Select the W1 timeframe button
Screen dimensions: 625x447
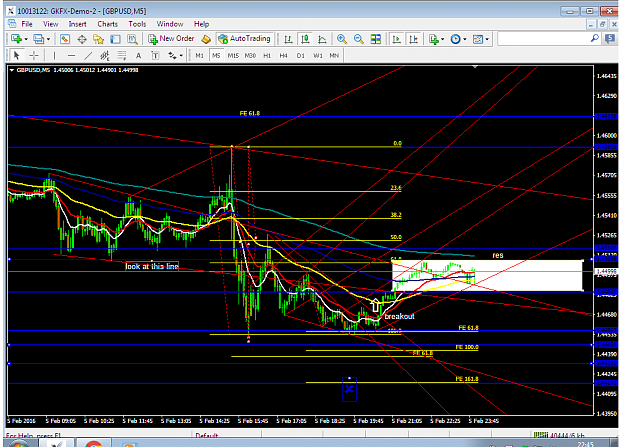pos(318,55)
